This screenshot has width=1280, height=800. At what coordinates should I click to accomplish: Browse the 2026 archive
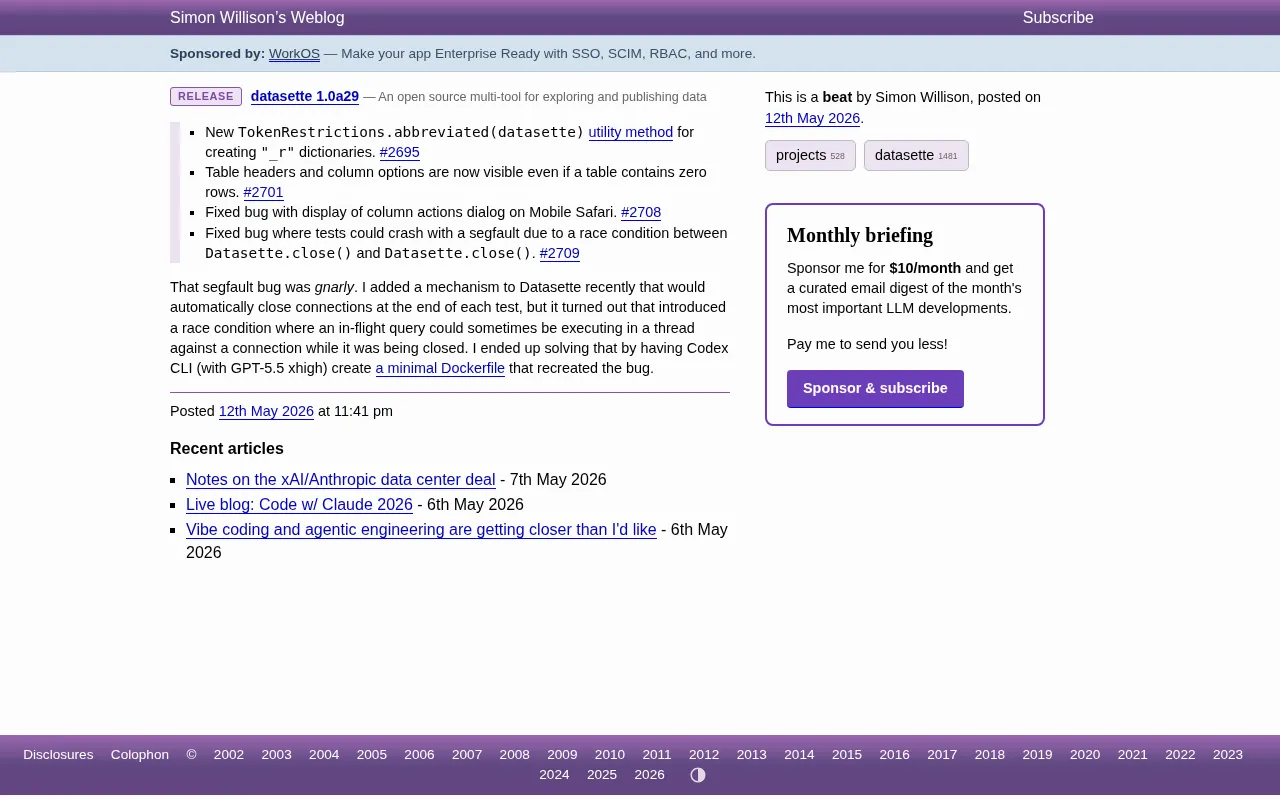(650, 775)
